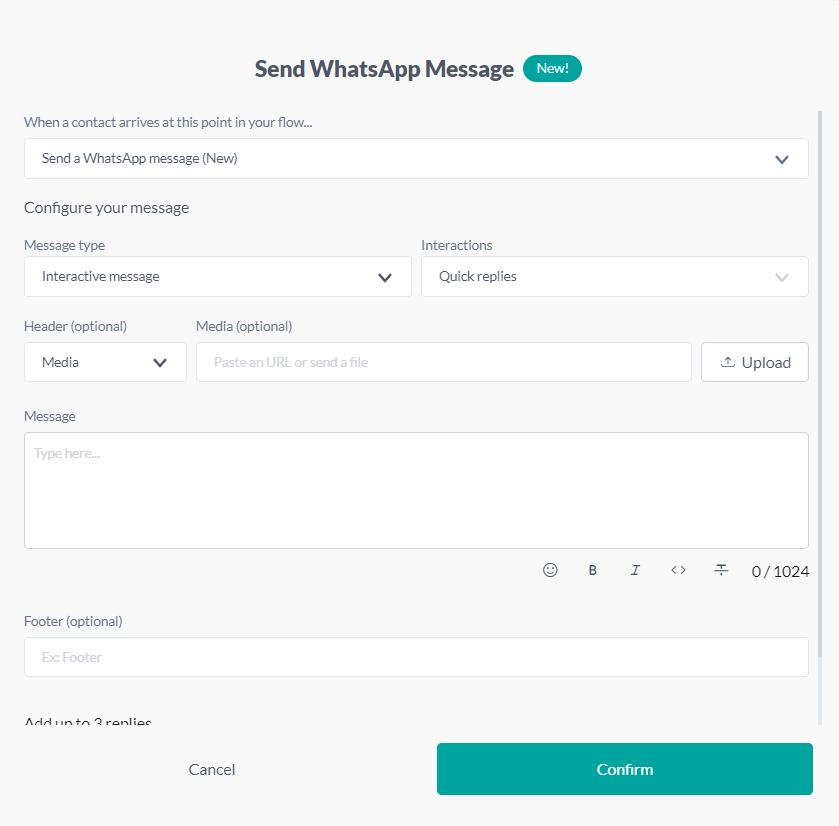Image resolution: width=839 pixels, height=826 pixels.
Task: Insert code formatting in the message
Action: tap(678, 570)
